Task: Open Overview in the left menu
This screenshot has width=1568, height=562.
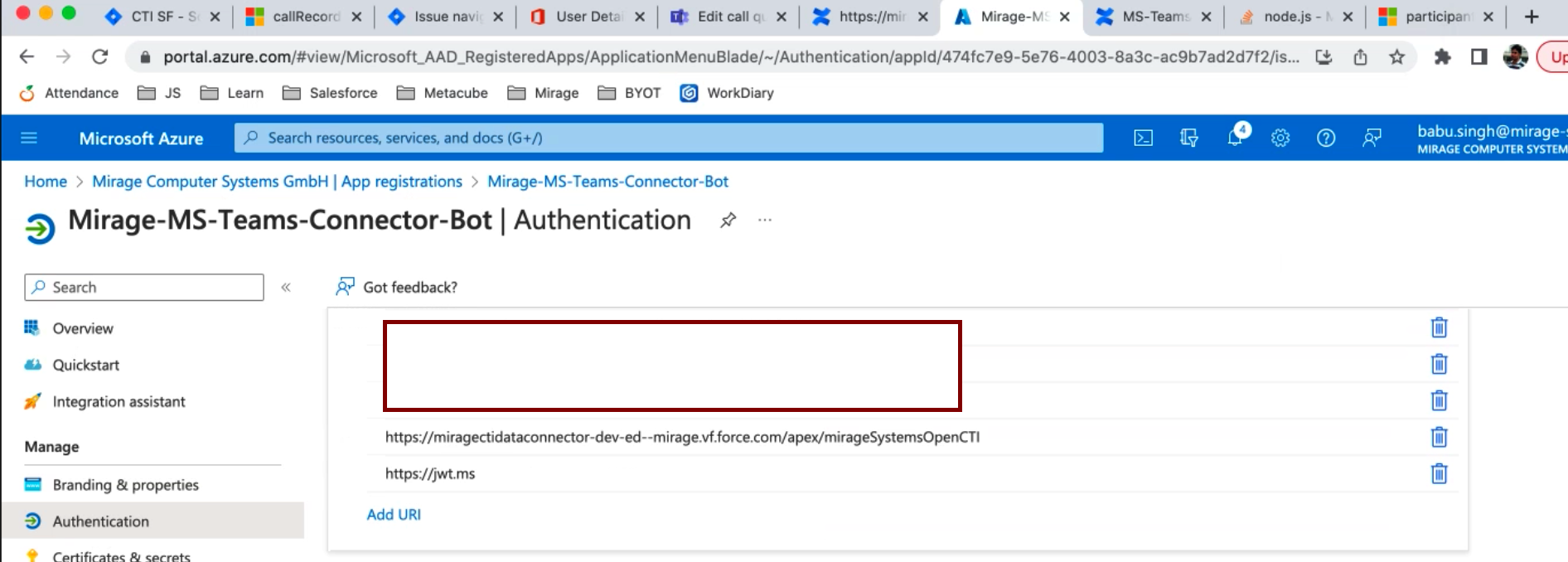Action: pos(83,328)
